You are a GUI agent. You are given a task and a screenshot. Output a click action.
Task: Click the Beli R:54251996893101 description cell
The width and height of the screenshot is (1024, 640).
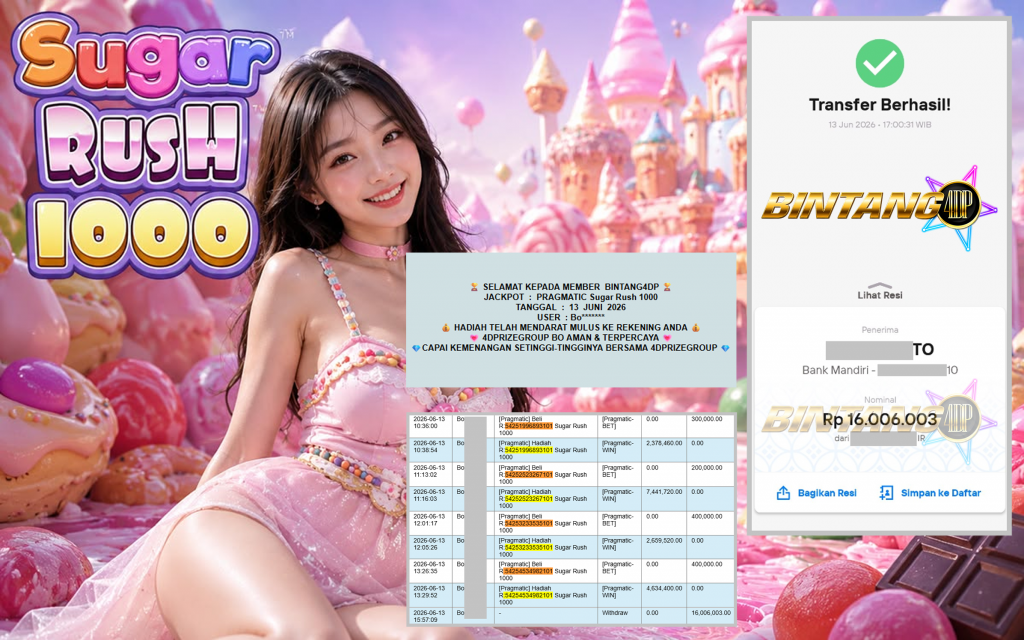point(546,424)
